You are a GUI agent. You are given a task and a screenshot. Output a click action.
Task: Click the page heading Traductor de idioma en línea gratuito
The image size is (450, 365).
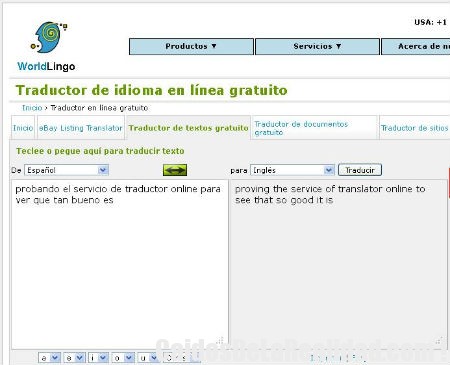pyautogui.click(x=151, y=90)
